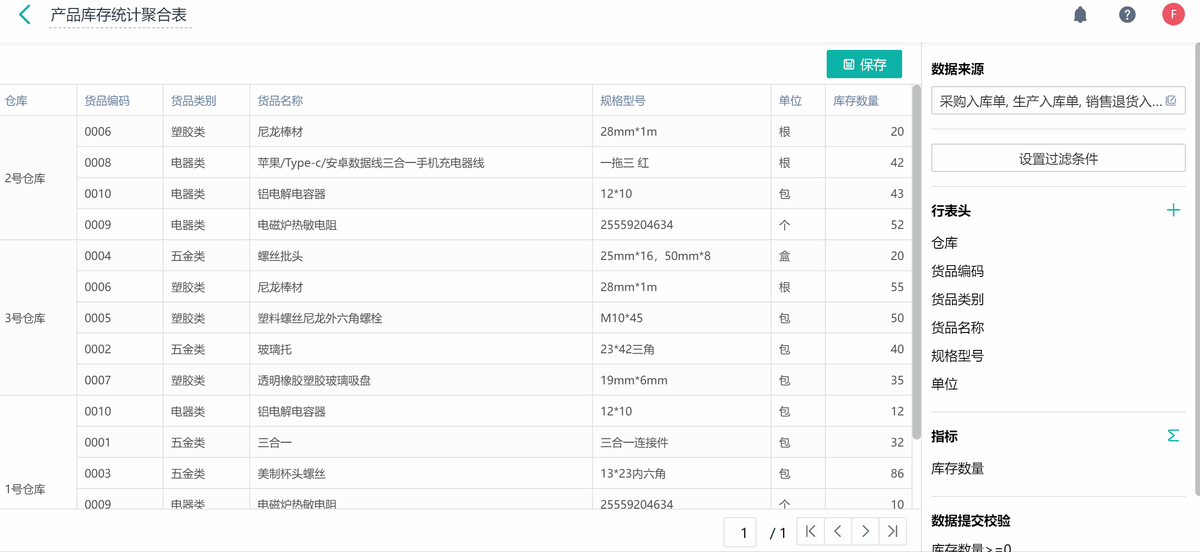1200x552 pixels.
Task: Select 仓库 in the row header list
Action: pyautogui.click(x=945, y=243)
